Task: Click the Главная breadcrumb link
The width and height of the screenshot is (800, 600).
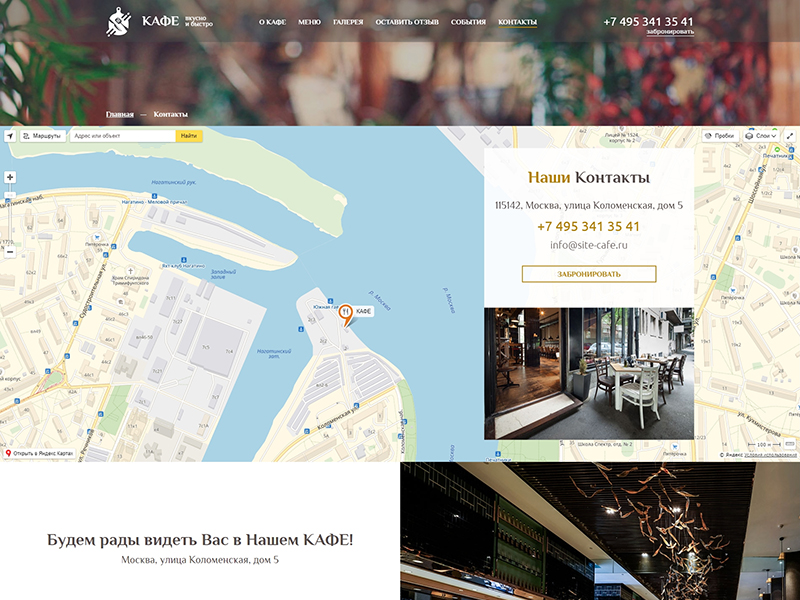Action: pos(120,114)
